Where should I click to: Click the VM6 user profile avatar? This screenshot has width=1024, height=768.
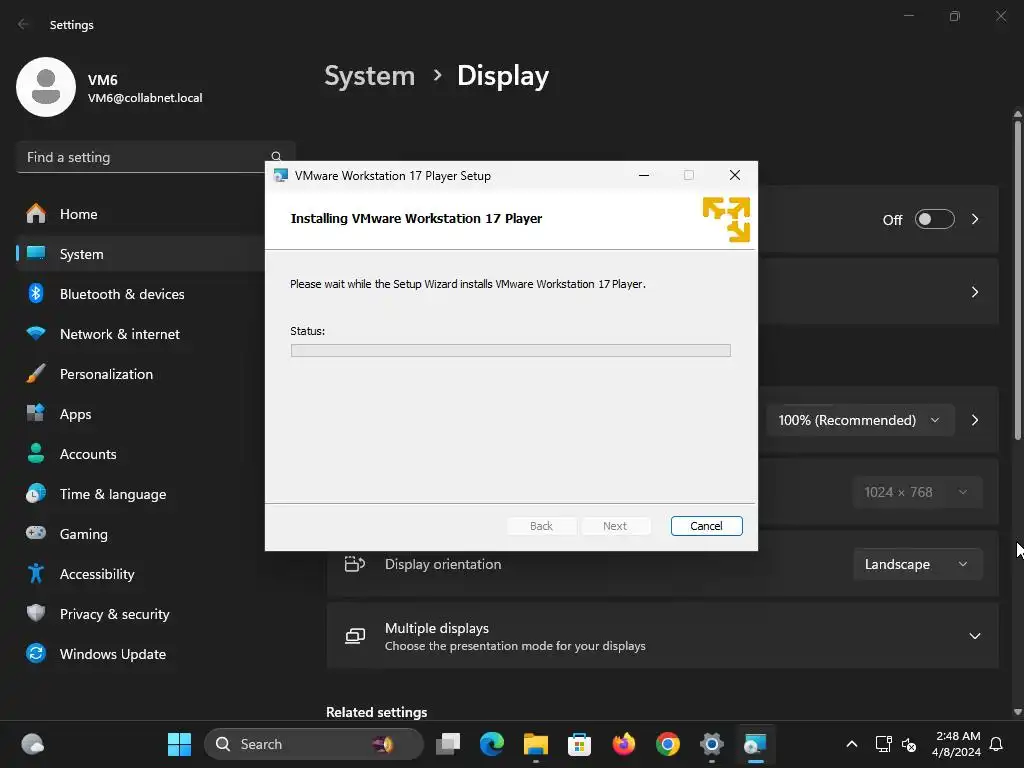click(x=46, y=87)
